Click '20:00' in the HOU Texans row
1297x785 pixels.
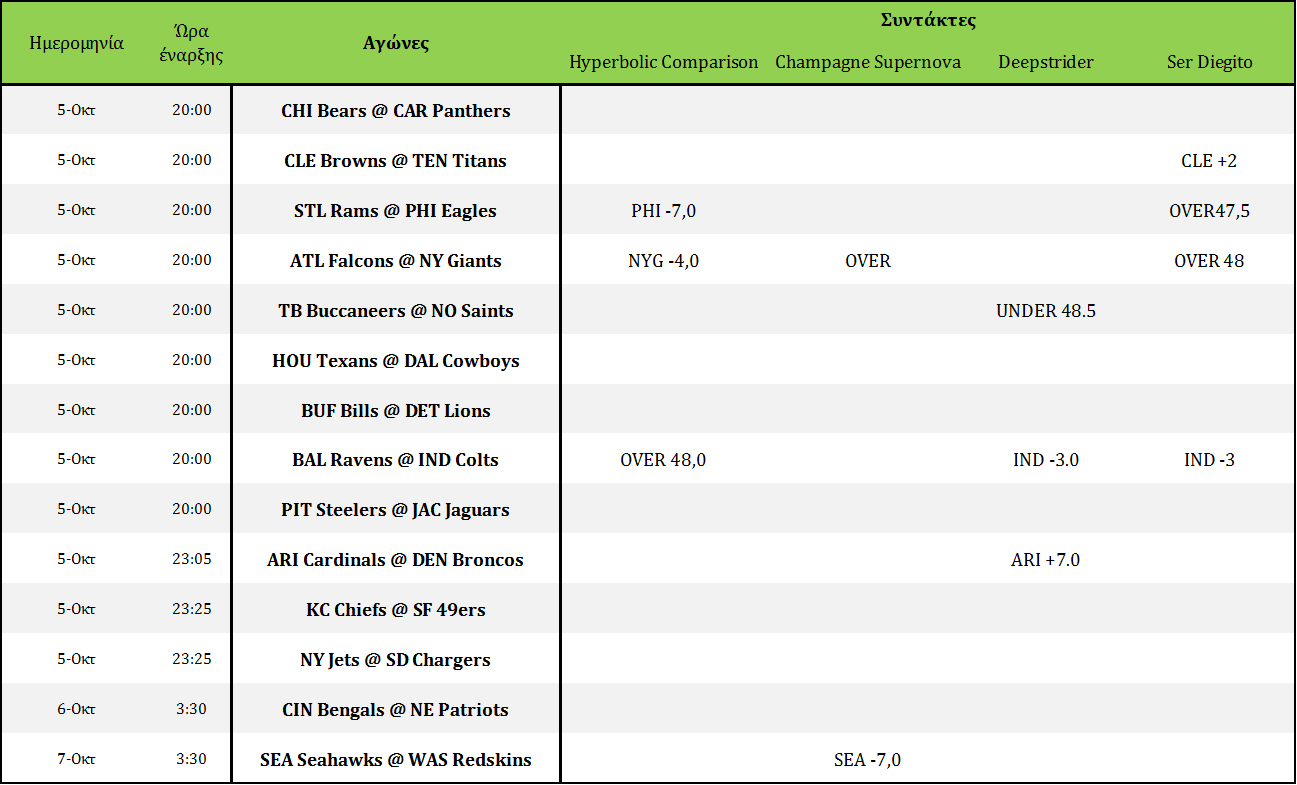coord(192,360)
